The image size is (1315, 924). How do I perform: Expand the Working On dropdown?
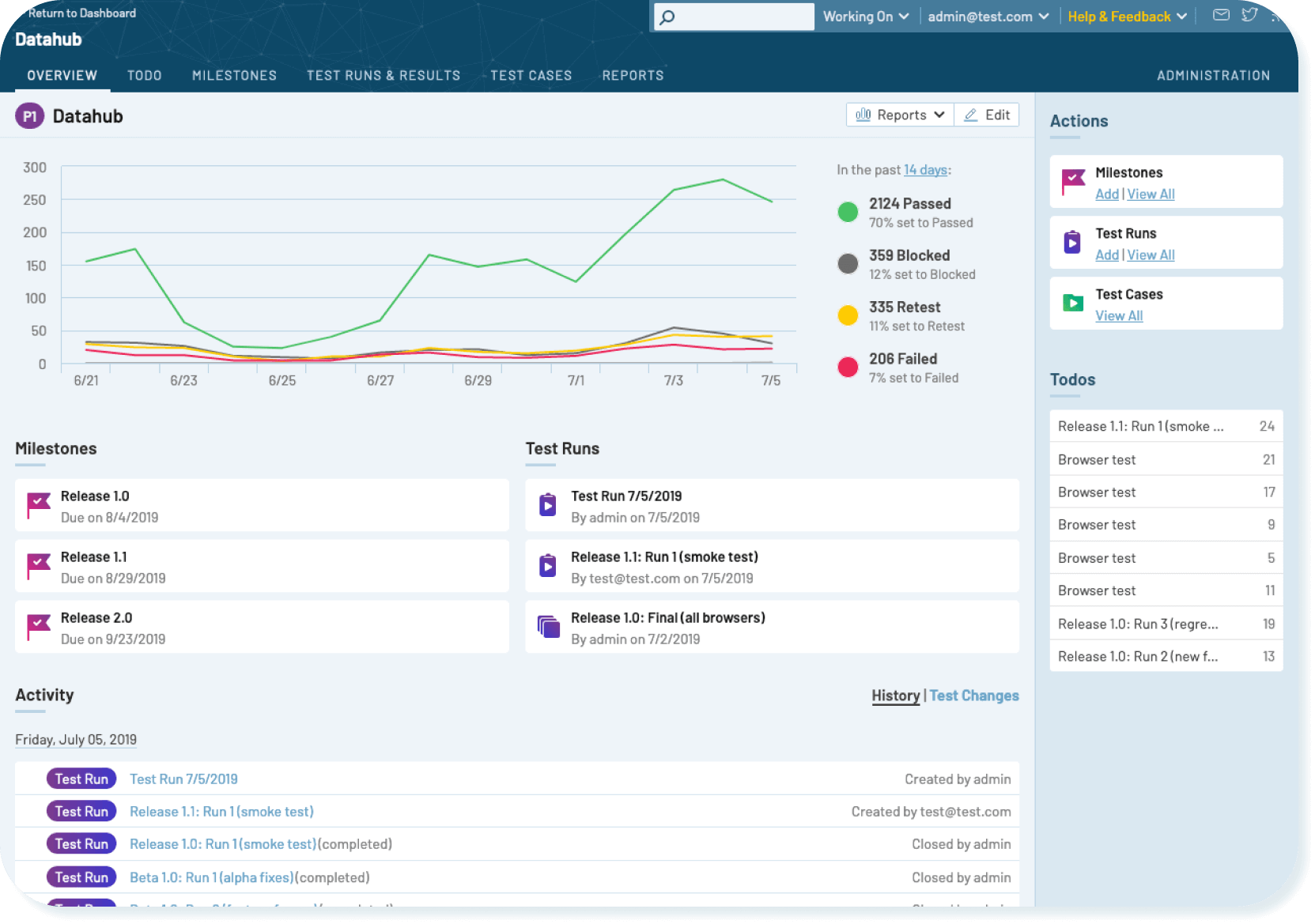[865, 16]
